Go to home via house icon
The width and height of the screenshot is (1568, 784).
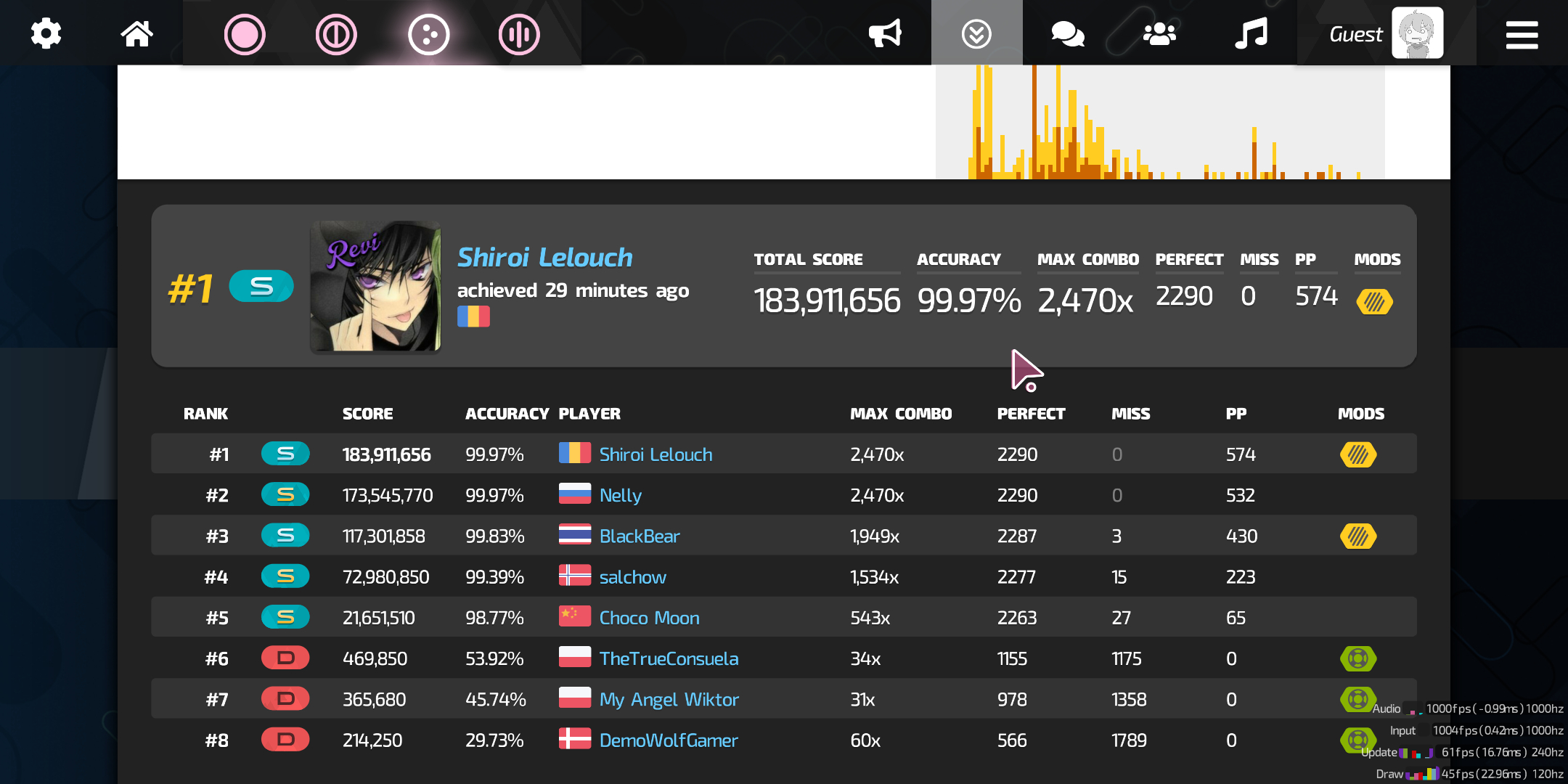click(136, 33)
